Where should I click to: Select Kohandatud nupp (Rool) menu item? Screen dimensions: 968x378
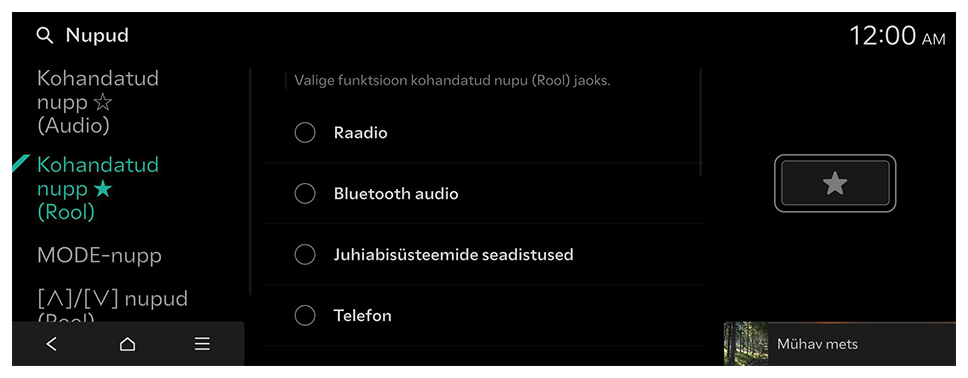pyautogui.click(x=99, y=188)
